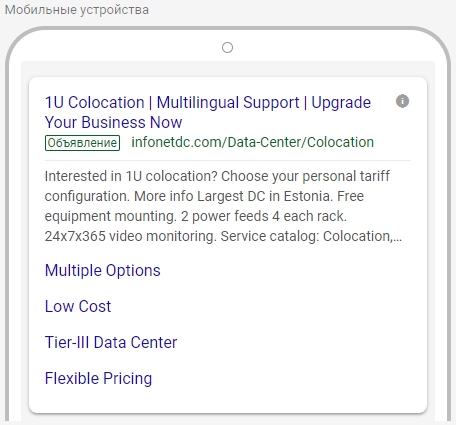456x425 pixels.
Task: Click 'Multilingual Support' in the ad headline
Action: 228,102
